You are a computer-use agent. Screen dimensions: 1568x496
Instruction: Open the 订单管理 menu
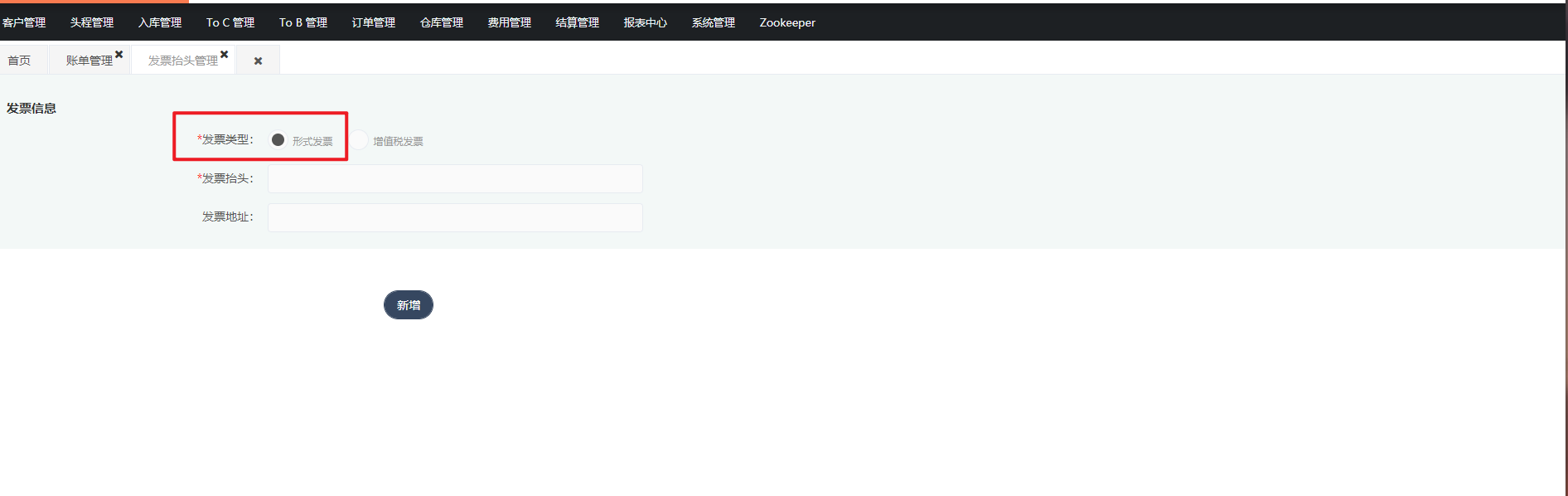coord(374,22)
